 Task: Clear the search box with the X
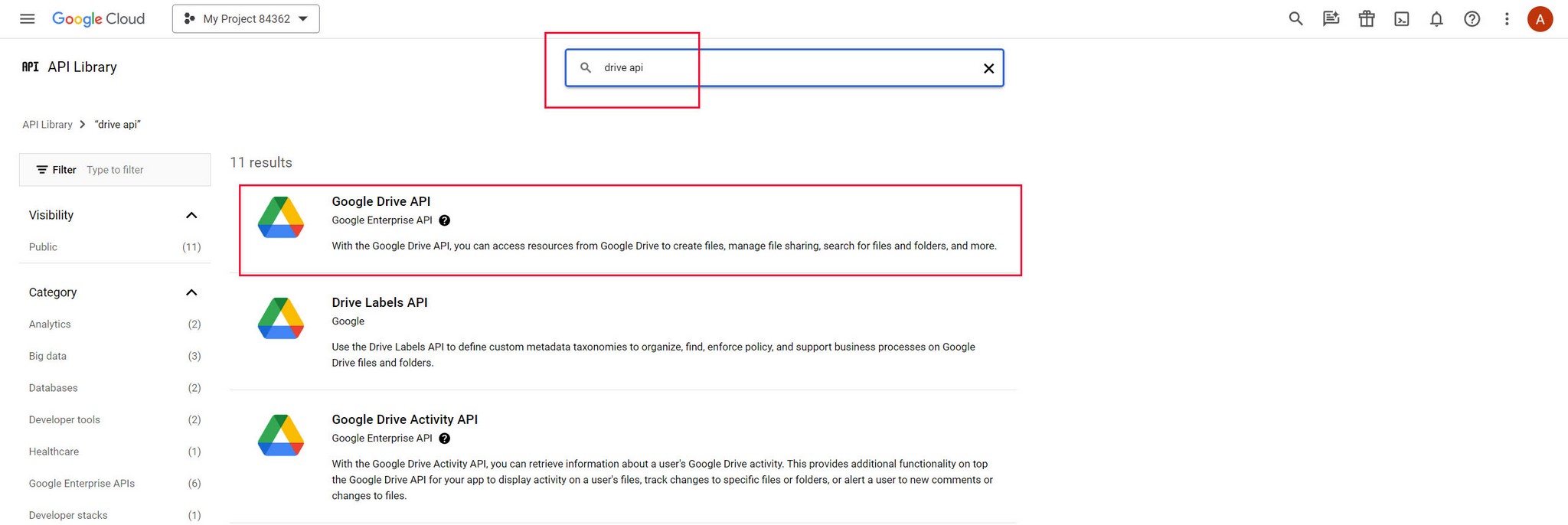988,68
